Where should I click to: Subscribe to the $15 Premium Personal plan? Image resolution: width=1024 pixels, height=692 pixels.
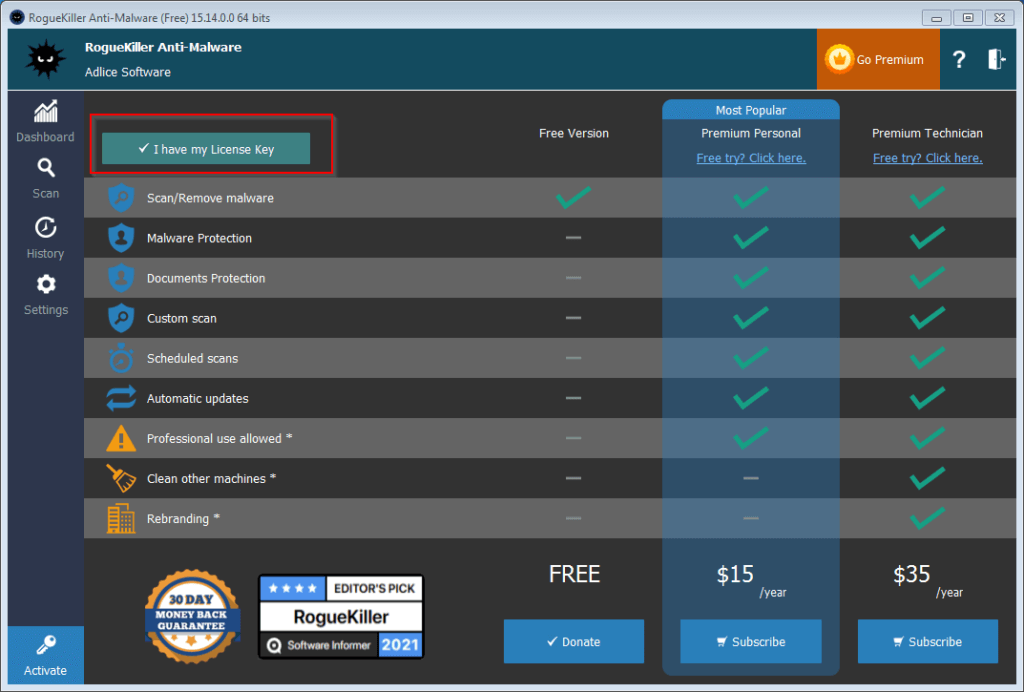tap(750, 641)
